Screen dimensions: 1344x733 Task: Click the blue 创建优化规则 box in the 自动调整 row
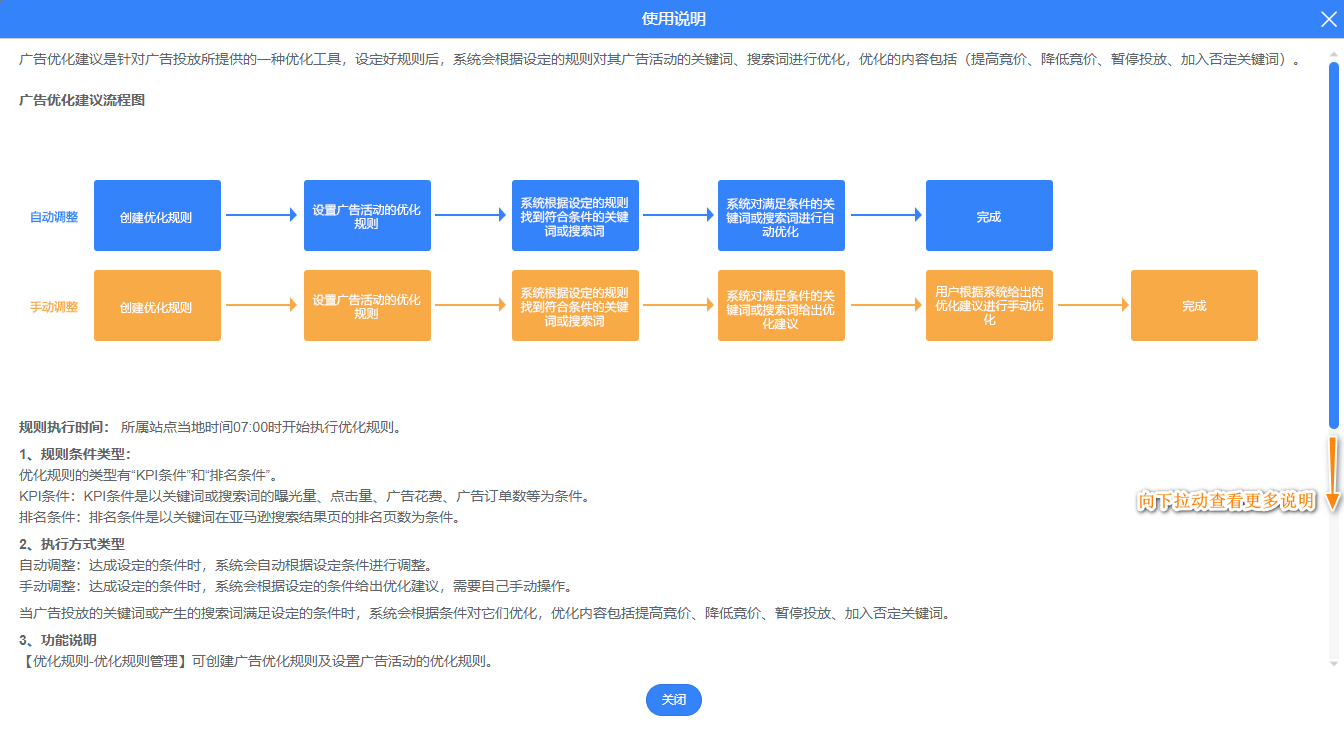(x=157, y=216)
